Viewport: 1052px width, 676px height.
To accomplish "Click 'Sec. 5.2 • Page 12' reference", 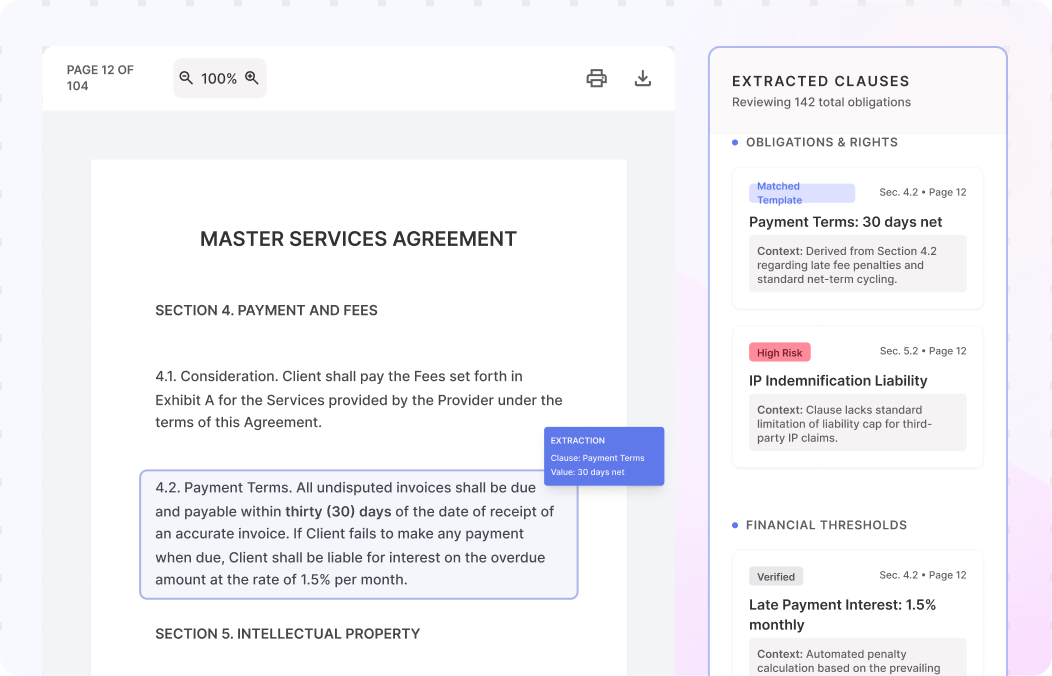I will click(923, 351).
